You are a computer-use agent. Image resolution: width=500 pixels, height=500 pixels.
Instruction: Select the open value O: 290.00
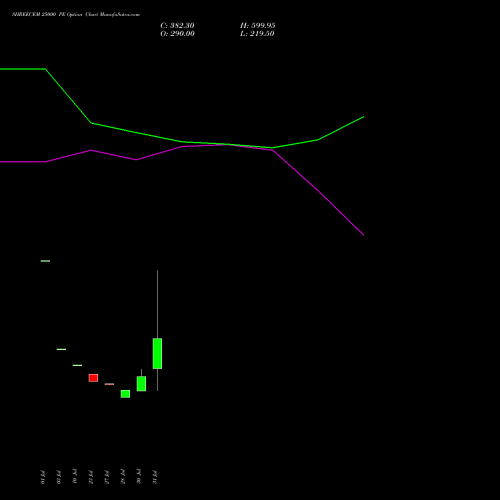[177, 34]
